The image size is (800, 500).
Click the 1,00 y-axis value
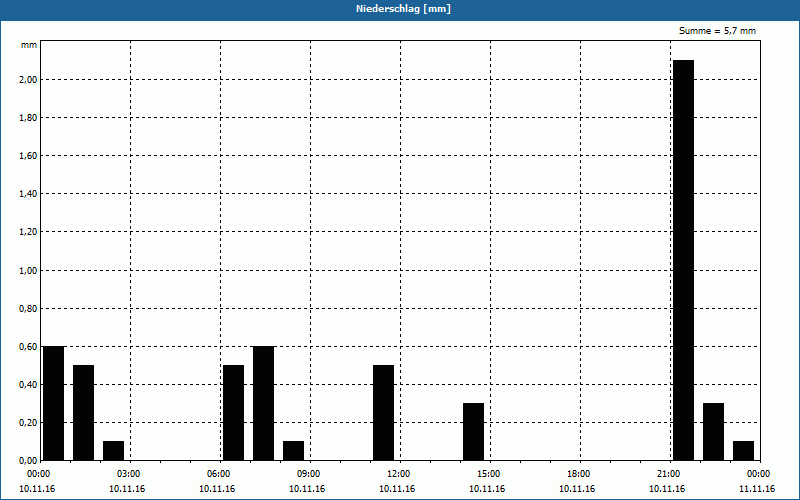(x=29, y=270)
